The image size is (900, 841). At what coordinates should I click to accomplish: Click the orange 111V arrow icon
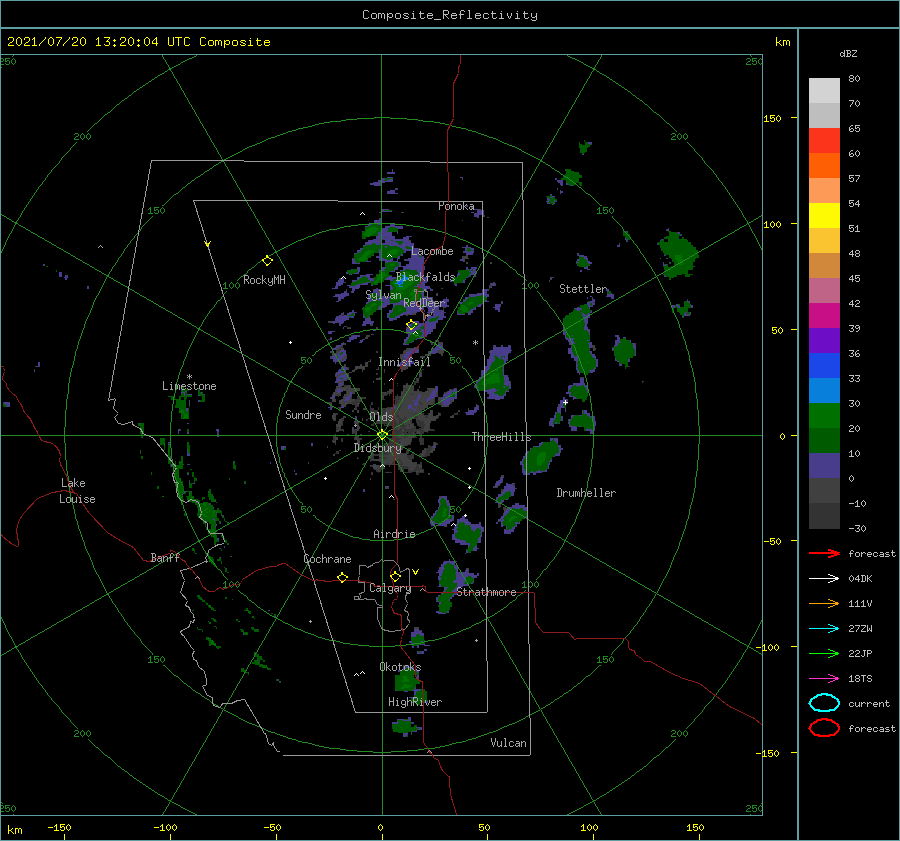point(824,603)
